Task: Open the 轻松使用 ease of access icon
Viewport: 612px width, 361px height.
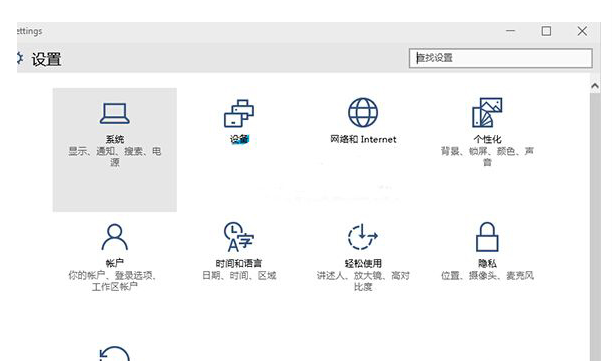Action: click(363, 237)
